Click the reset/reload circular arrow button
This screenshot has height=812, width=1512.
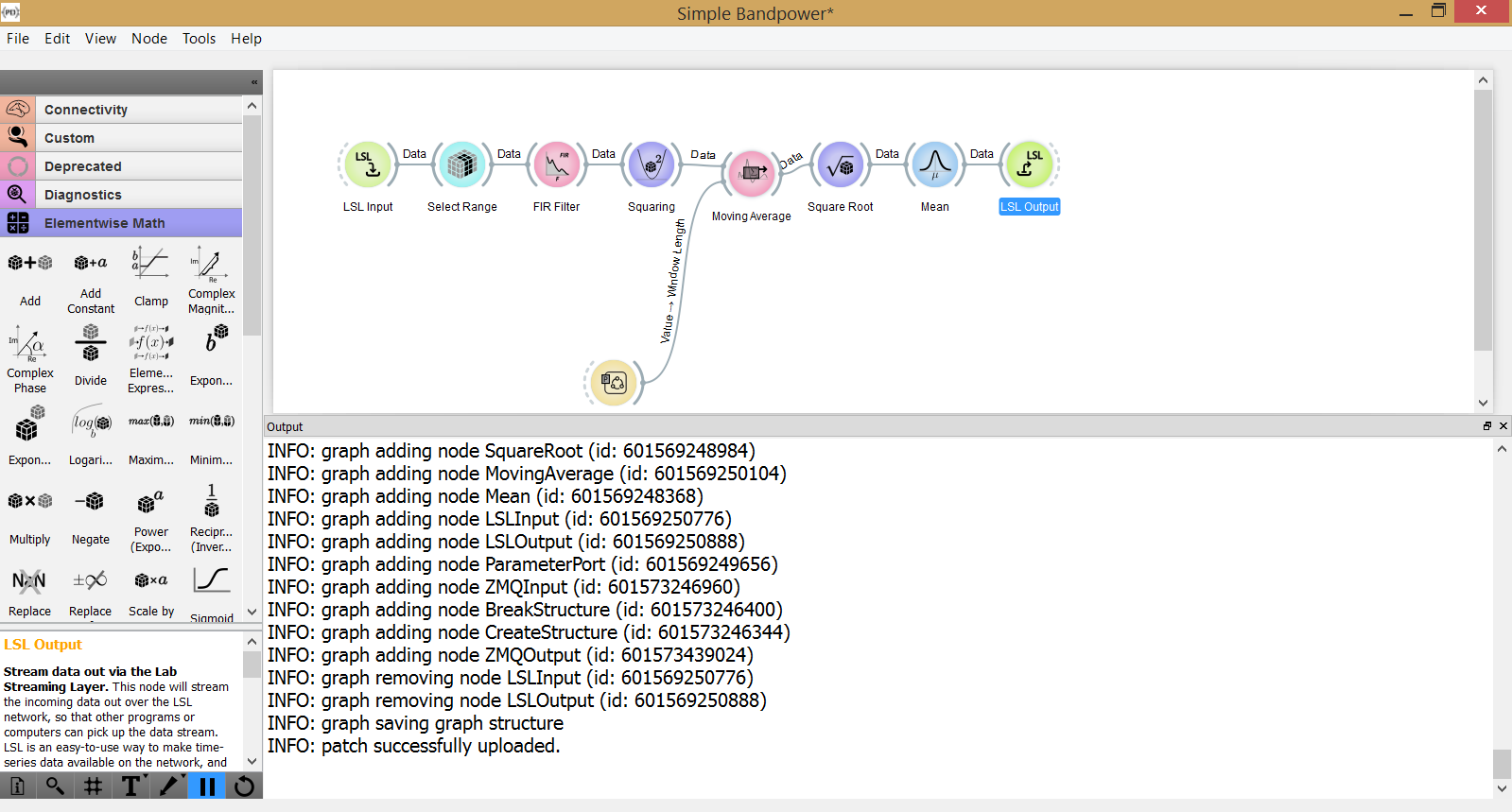(244, 786)
